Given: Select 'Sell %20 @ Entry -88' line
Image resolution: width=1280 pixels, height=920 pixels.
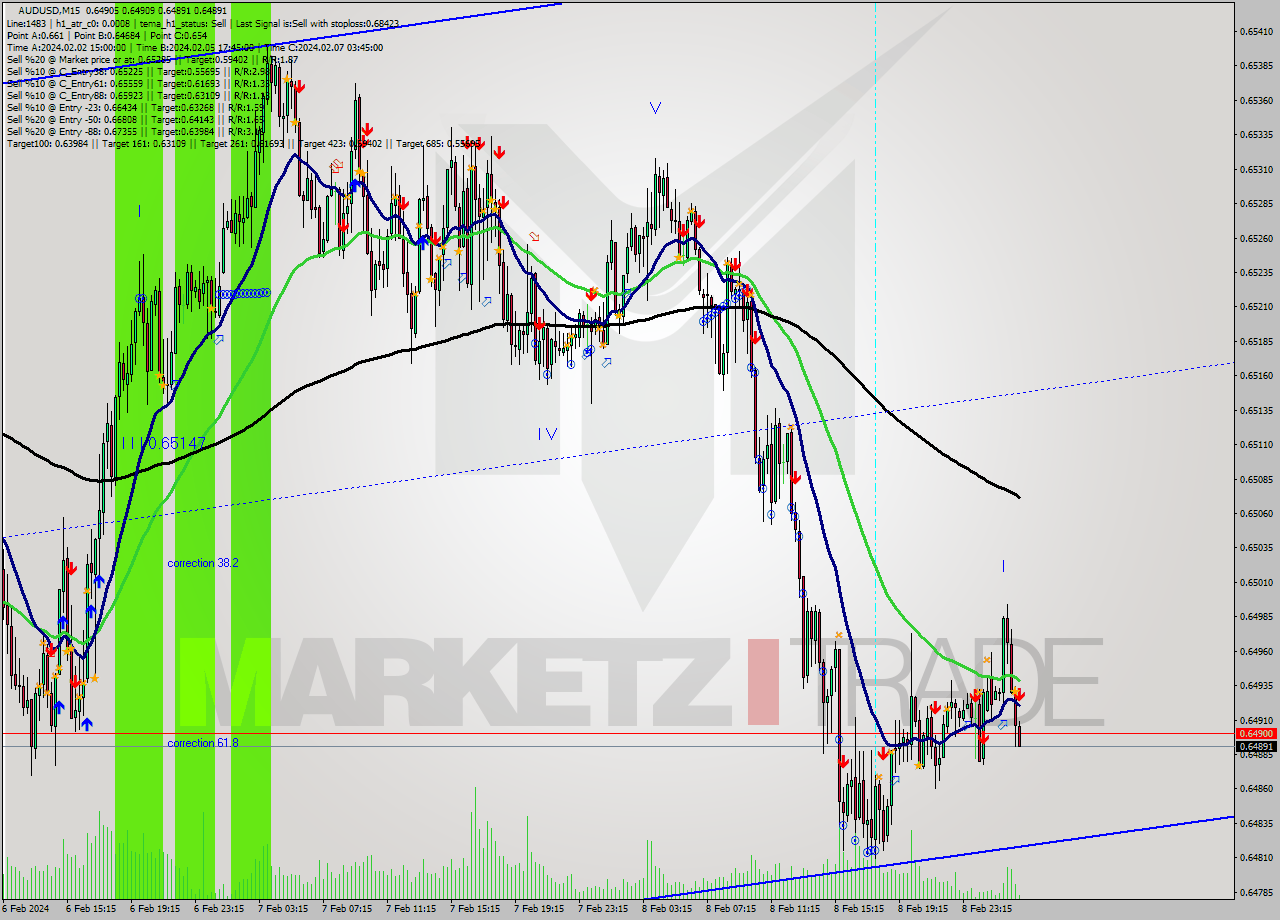Looking at the screenshot, I should [136, 131].
